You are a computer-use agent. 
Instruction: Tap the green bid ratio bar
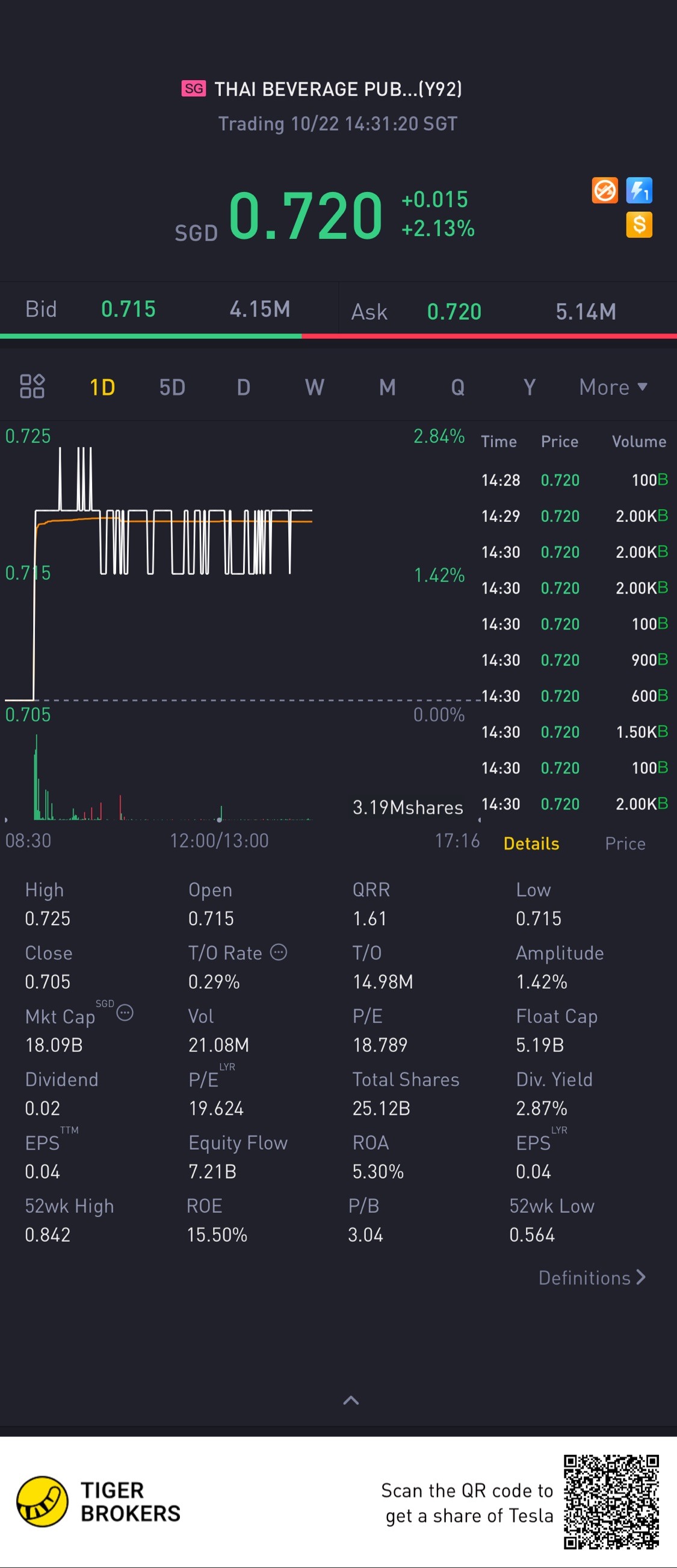point(150,335)
